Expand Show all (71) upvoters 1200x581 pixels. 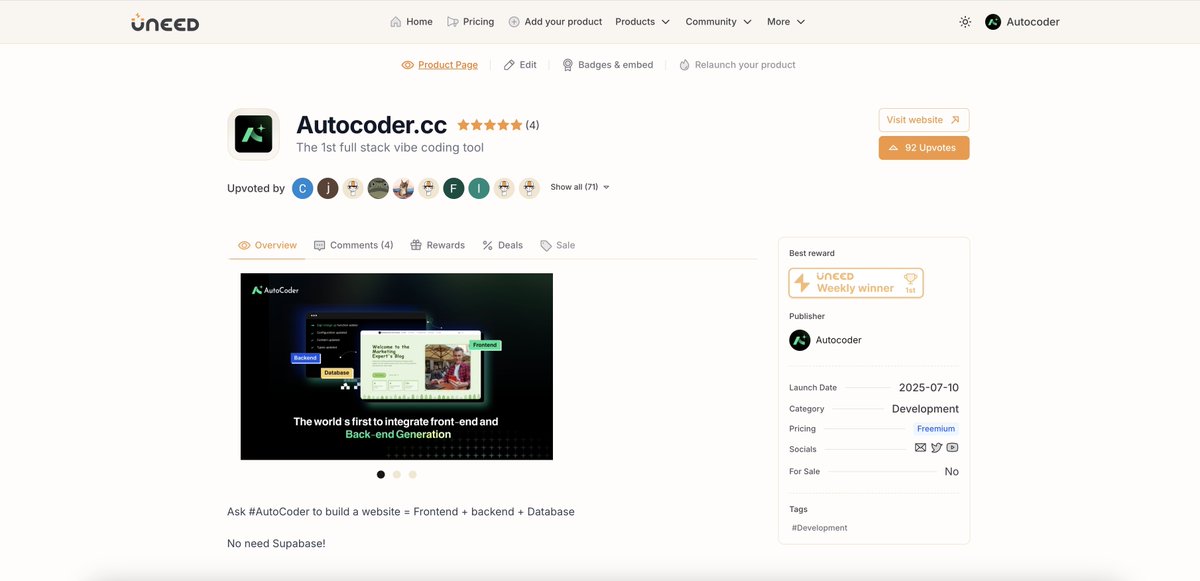coord(580,187)
